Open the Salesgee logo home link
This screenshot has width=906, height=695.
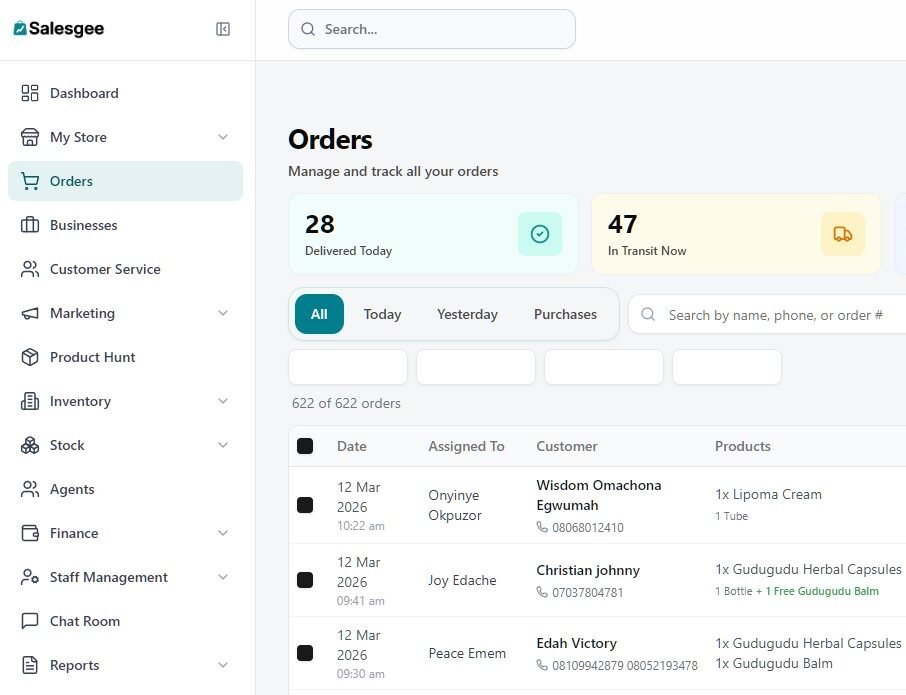[59, 29]
